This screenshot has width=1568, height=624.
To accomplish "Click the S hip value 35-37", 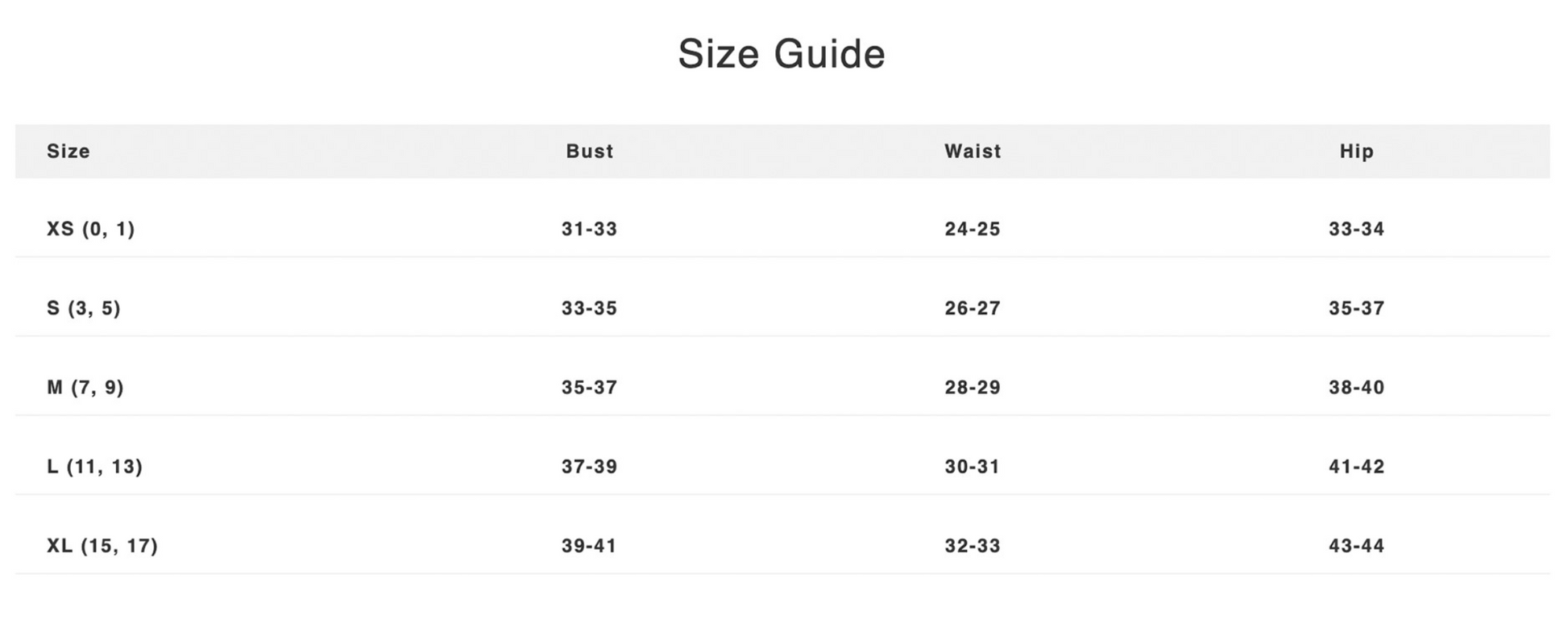I will tap(1356, 308).
